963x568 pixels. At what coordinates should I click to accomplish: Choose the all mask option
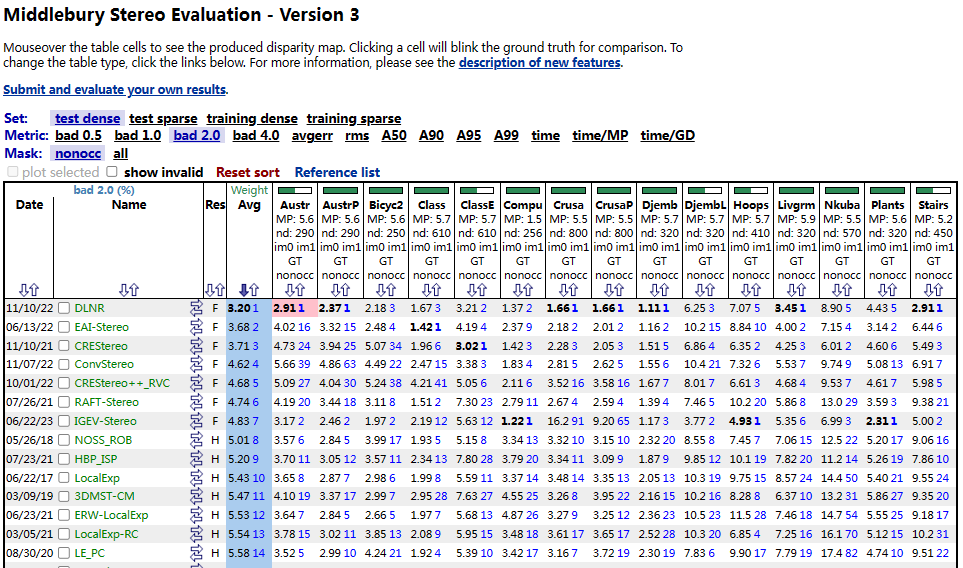pyautogui.click(x=120, y=153)
